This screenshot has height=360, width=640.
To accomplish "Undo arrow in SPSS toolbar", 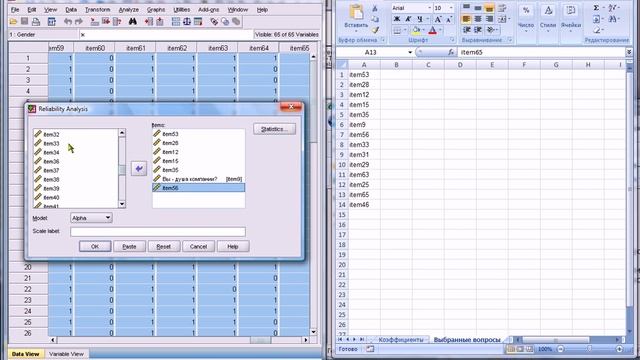I will pyautogui.click(x=68, y=21).
